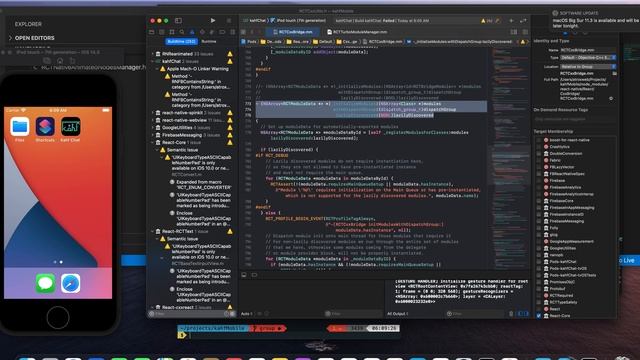Collapse the React-Core issues group

click(153, 142)
